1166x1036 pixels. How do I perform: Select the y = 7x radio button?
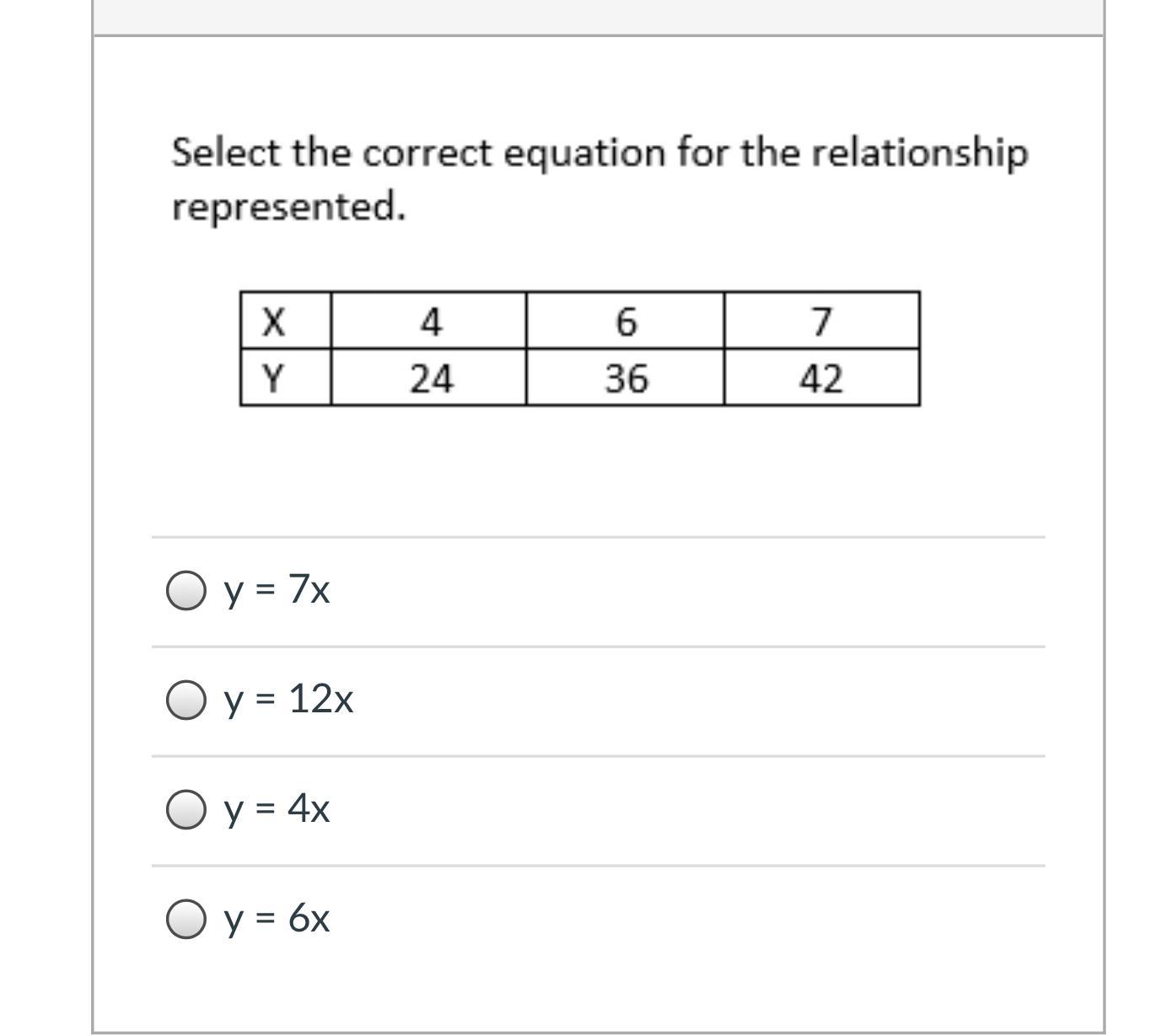tap(185, 590)
